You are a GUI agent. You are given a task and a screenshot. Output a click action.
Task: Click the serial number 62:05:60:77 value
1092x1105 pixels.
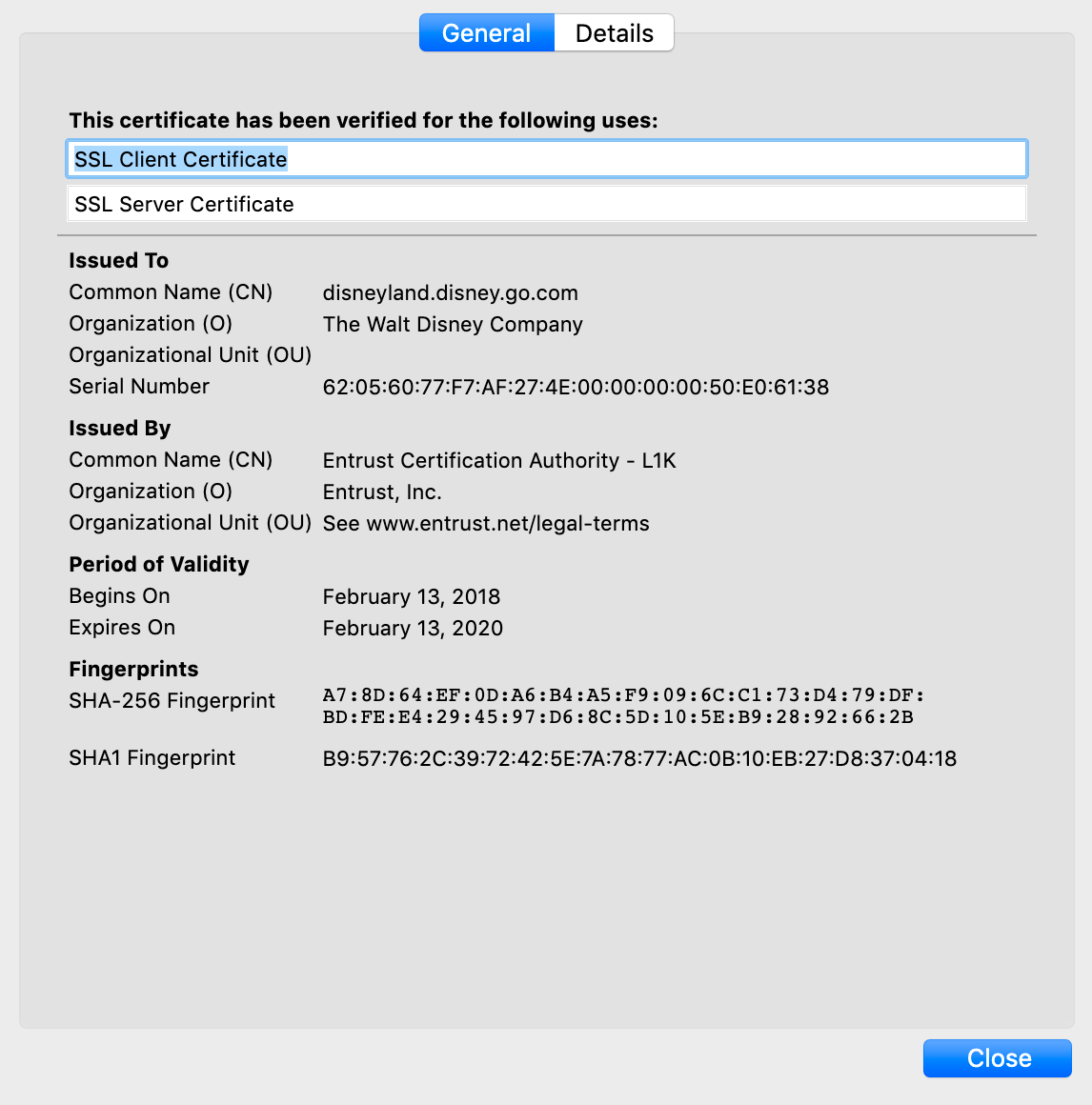click(576, 387)
